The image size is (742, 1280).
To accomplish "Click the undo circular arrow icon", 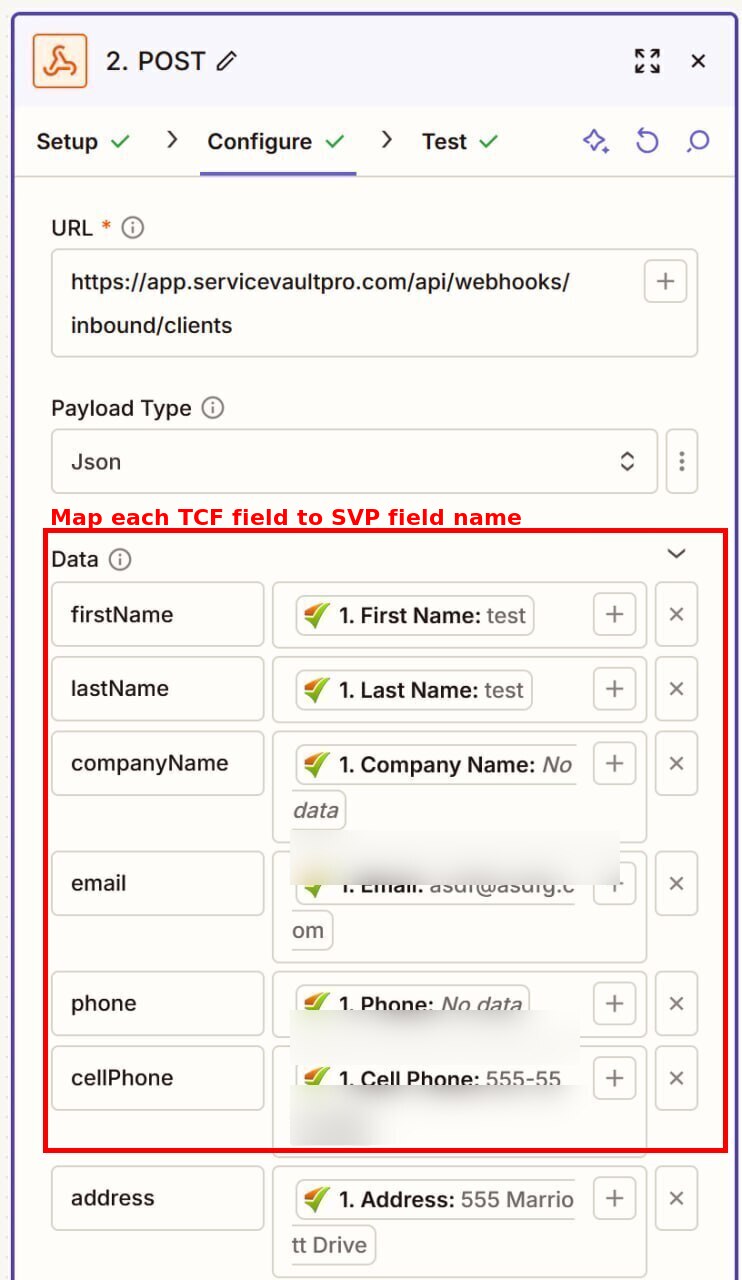I will click(647, 141).
